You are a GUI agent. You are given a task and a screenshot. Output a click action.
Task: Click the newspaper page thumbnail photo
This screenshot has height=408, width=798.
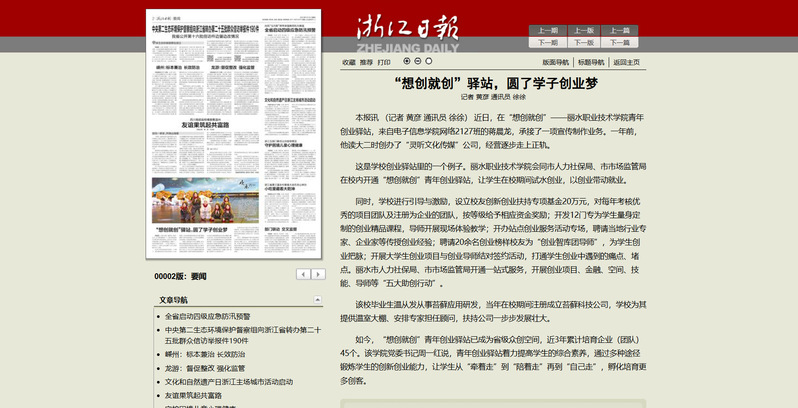click(x=205, y=200)
